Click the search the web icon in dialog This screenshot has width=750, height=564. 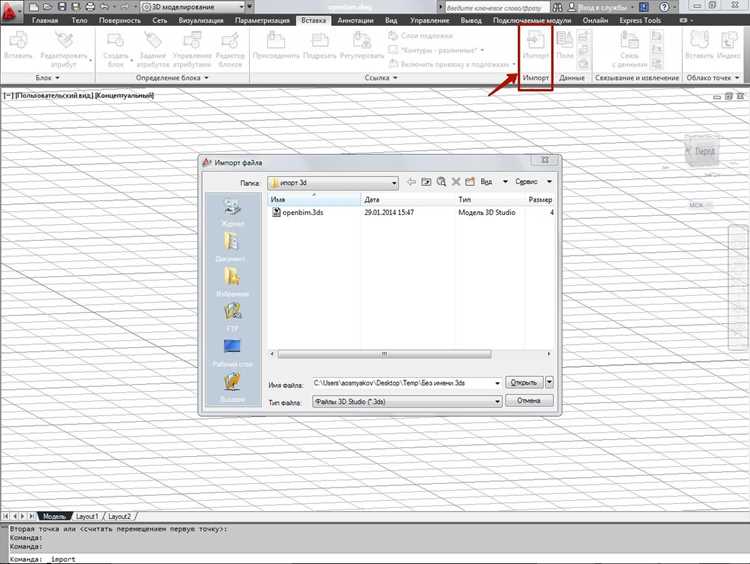(x=441, y=182)
